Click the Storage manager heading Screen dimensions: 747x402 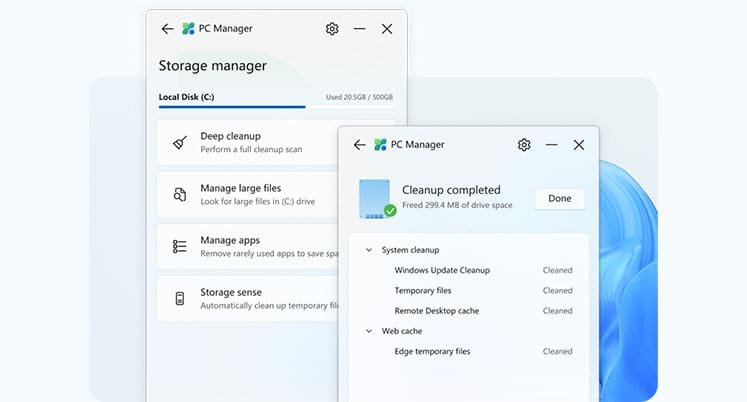coord(212,66)
